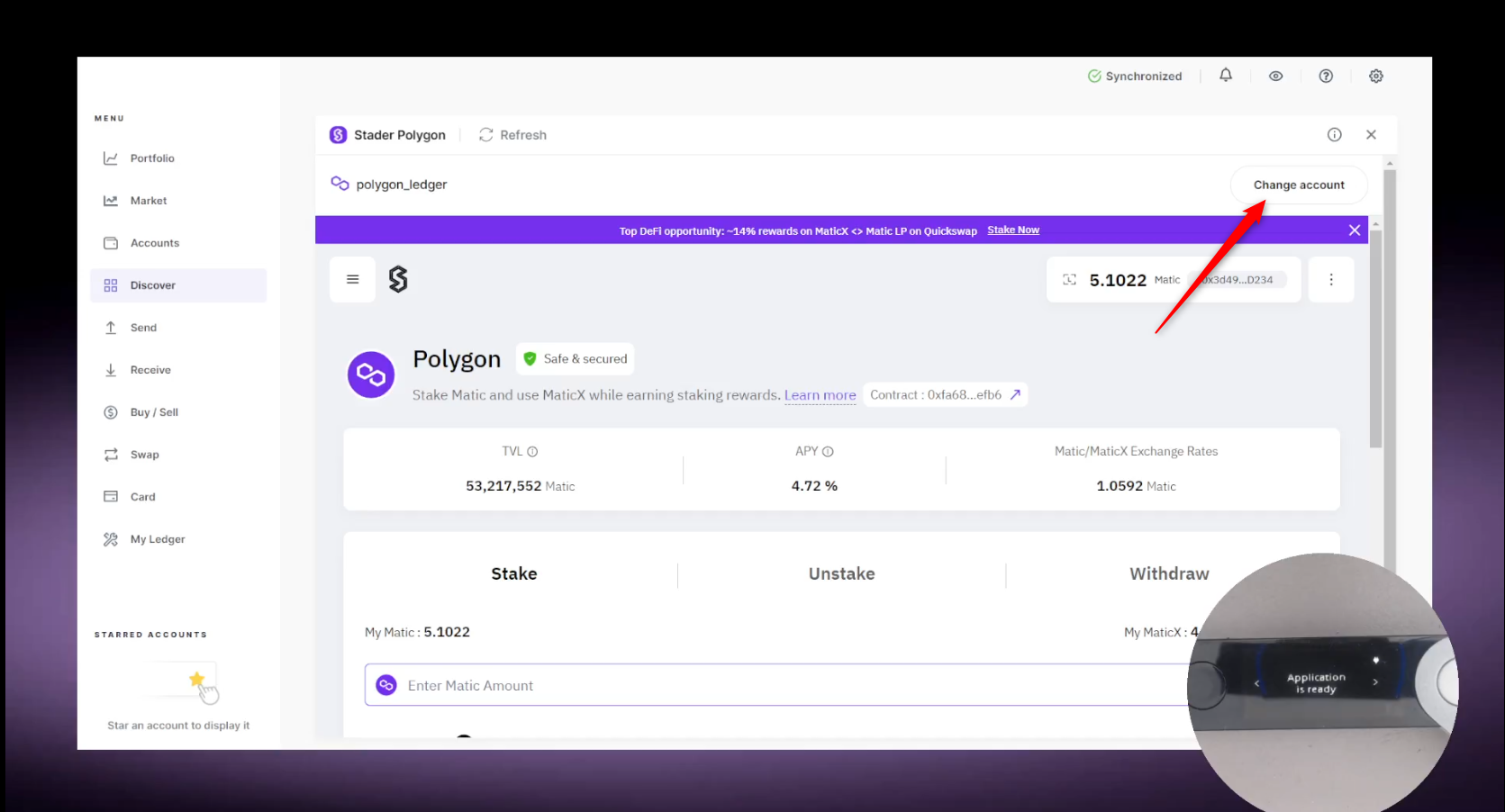This screenshot has height=812, width=1505.
Task: Open the help question mark icon
Action: pyautogui.click(x=1326, y=77)
